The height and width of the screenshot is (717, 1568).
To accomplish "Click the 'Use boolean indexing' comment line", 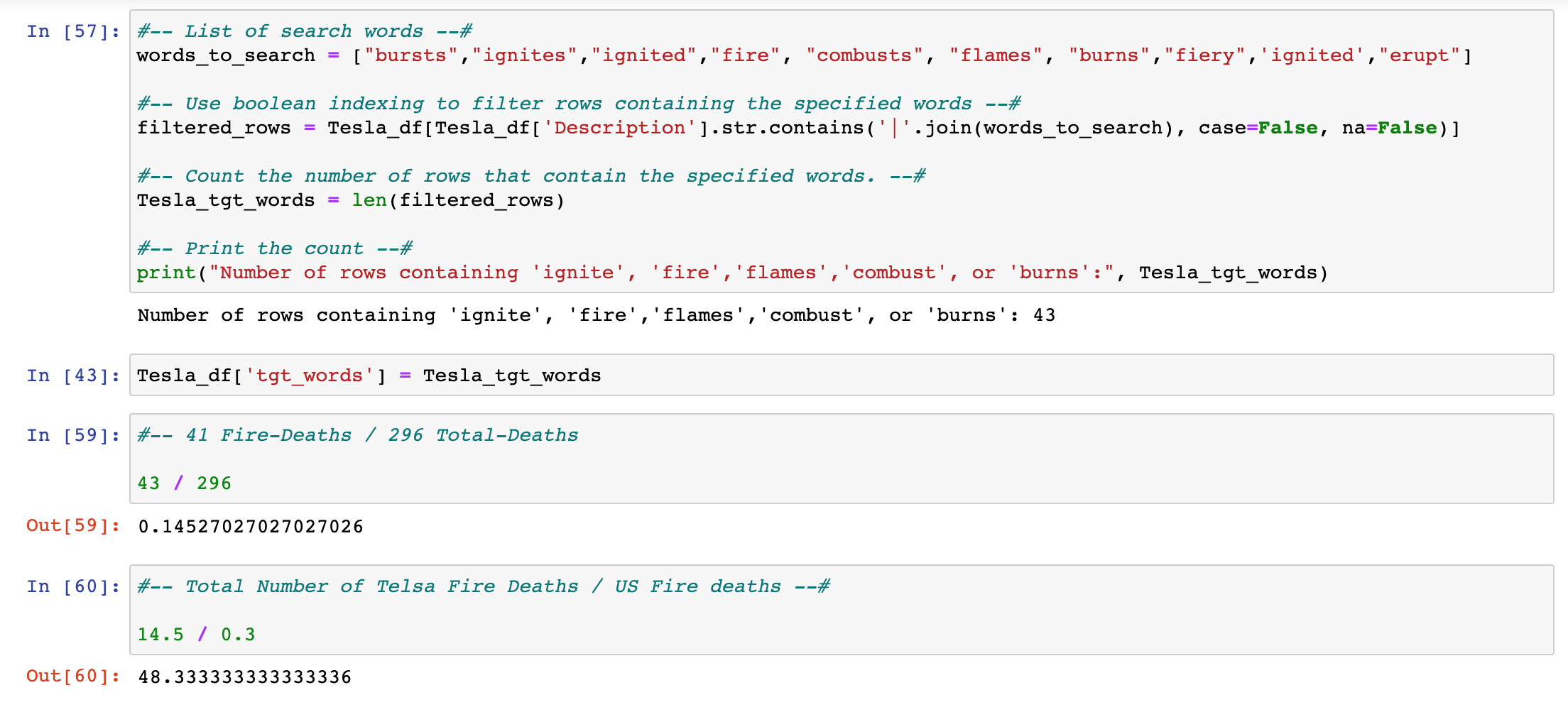I will coord(578,104).
